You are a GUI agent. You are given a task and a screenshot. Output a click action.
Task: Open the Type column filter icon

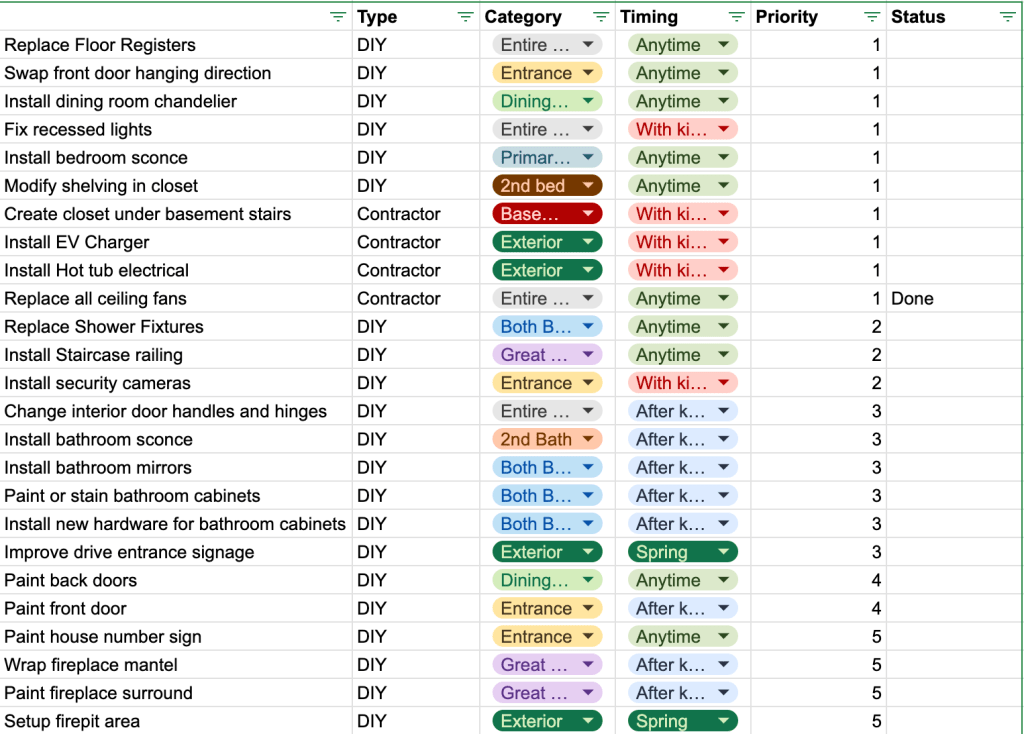(x=465, y=17)
